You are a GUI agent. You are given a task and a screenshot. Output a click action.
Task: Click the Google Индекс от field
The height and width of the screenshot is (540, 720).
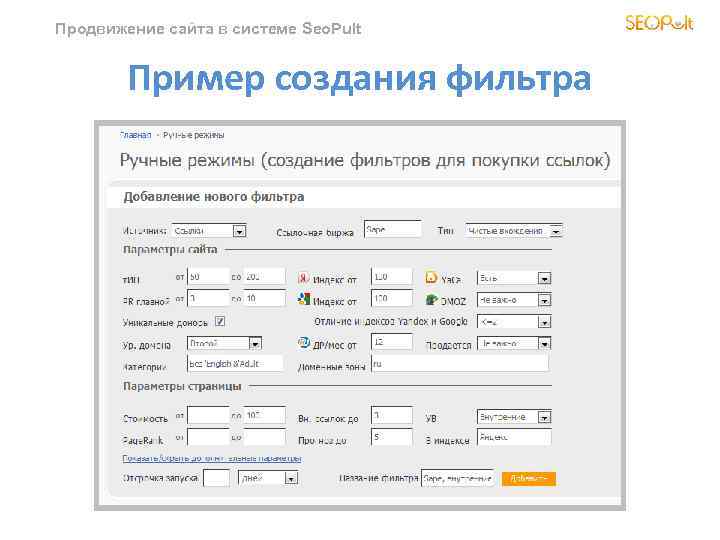click(392, 298)
